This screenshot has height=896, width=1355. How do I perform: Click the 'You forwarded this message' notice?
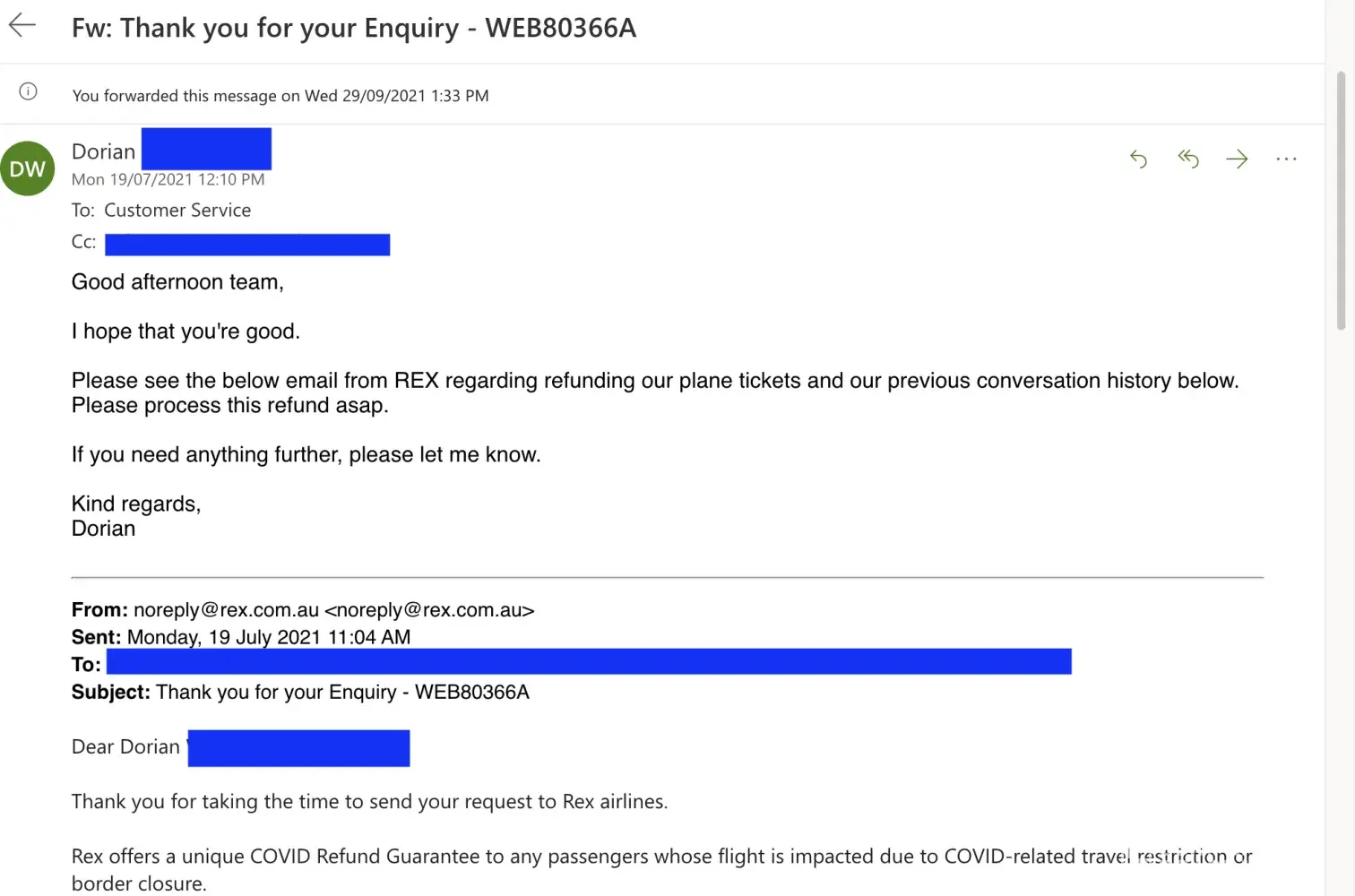[x=280, y=96]
